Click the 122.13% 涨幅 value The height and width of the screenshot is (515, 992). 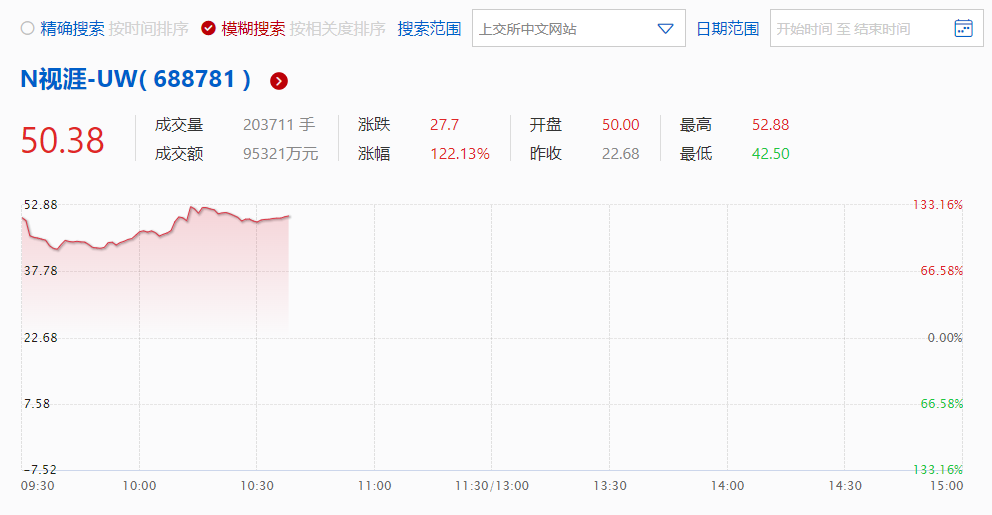point(460,154)
